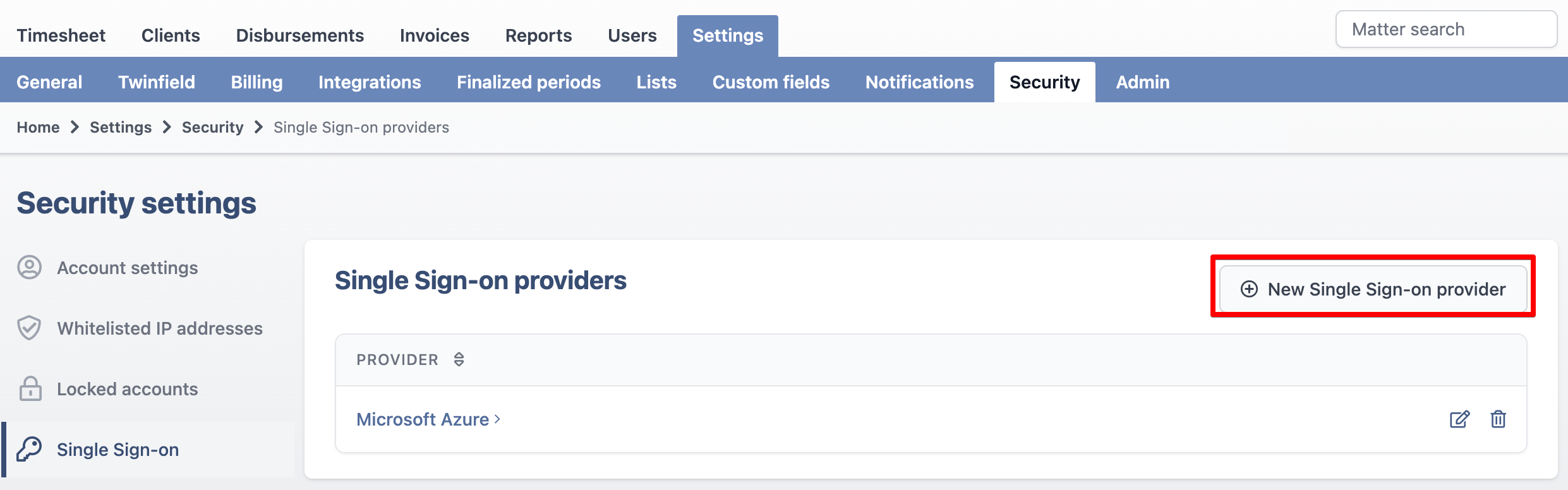
Task: Focus the Matter search field
Action: pyautogui.click(x=1446, y=29)
